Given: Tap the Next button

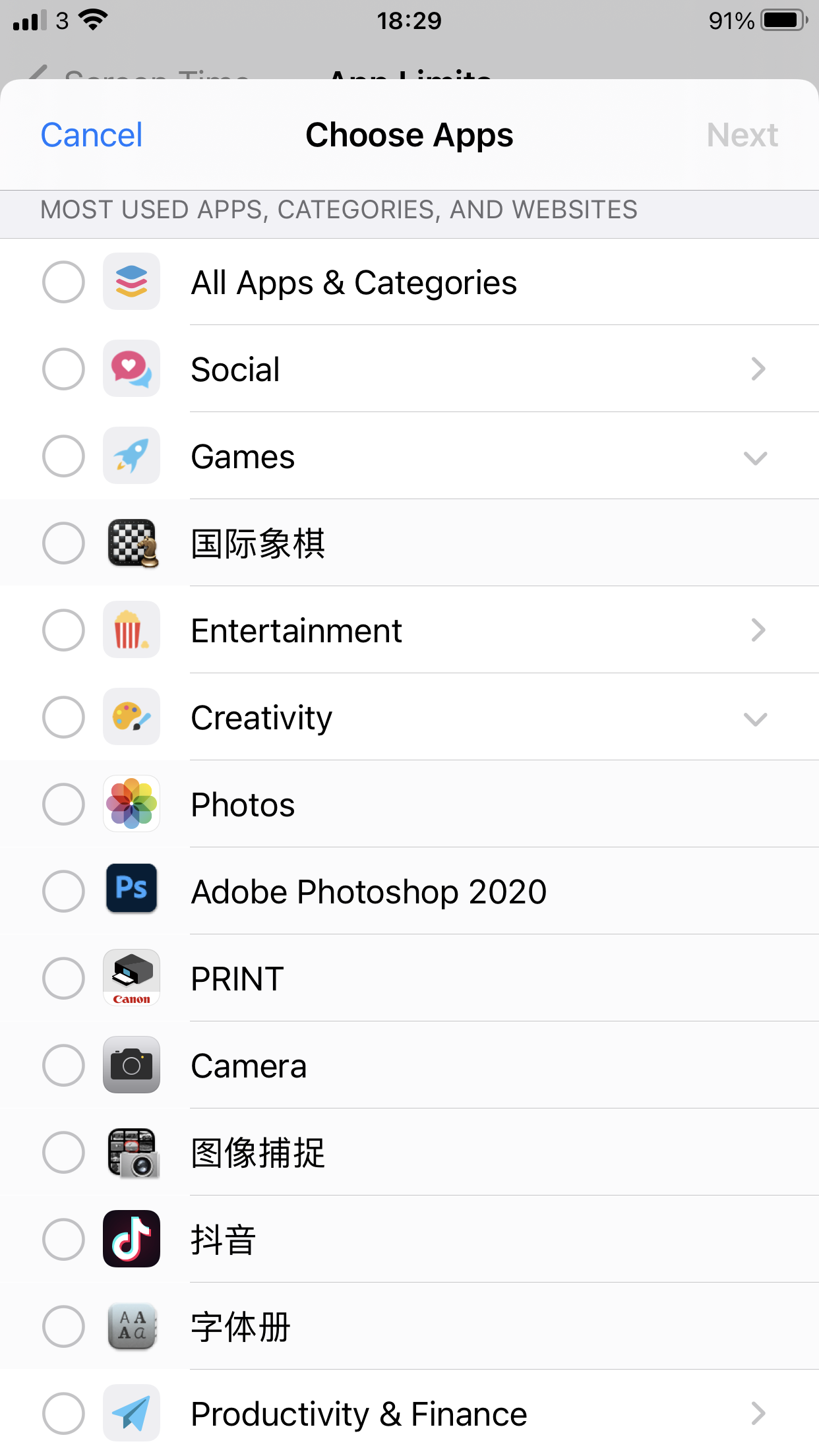Looking at the screenshot, I should pos(742,135).
